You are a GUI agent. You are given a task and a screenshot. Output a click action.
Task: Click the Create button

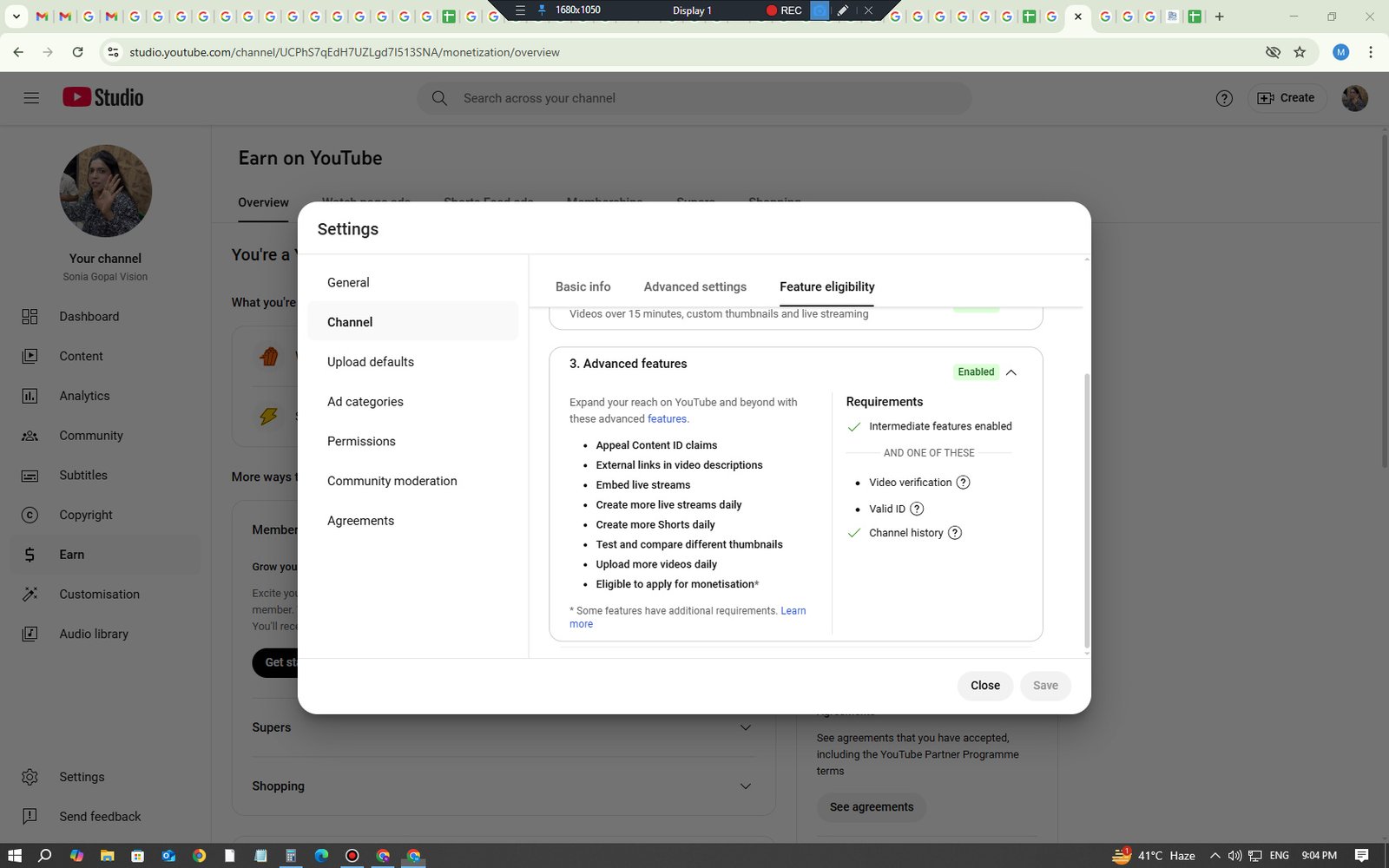pos(1287,98)
